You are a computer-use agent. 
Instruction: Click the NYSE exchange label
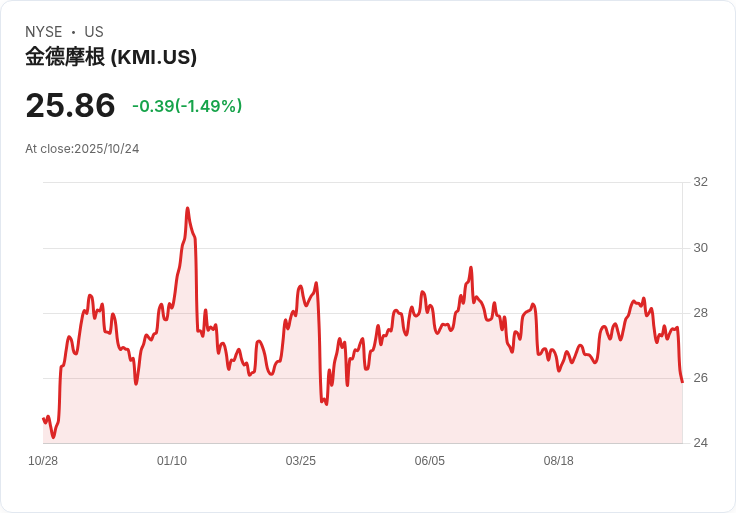tap(44, 32)
